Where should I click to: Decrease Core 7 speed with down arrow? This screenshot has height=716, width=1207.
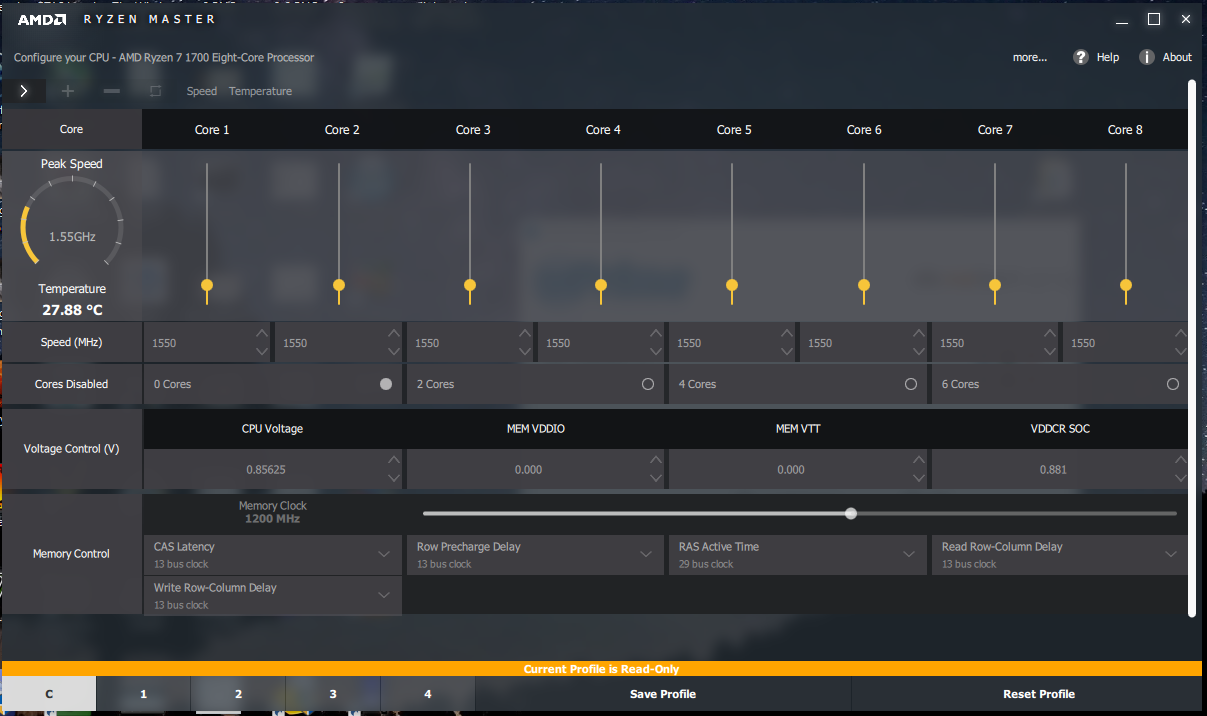pyautogui.click(x=1049, y=351)
